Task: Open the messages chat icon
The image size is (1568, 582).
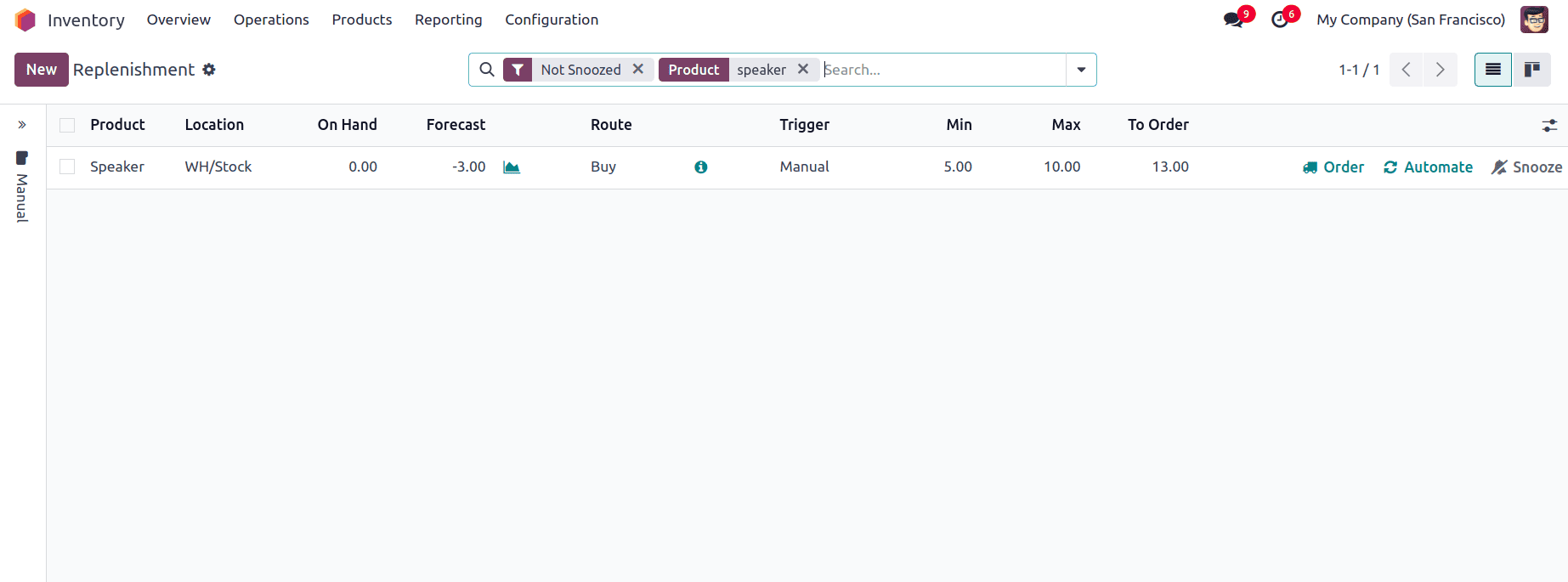Action: click(1233, 20)
